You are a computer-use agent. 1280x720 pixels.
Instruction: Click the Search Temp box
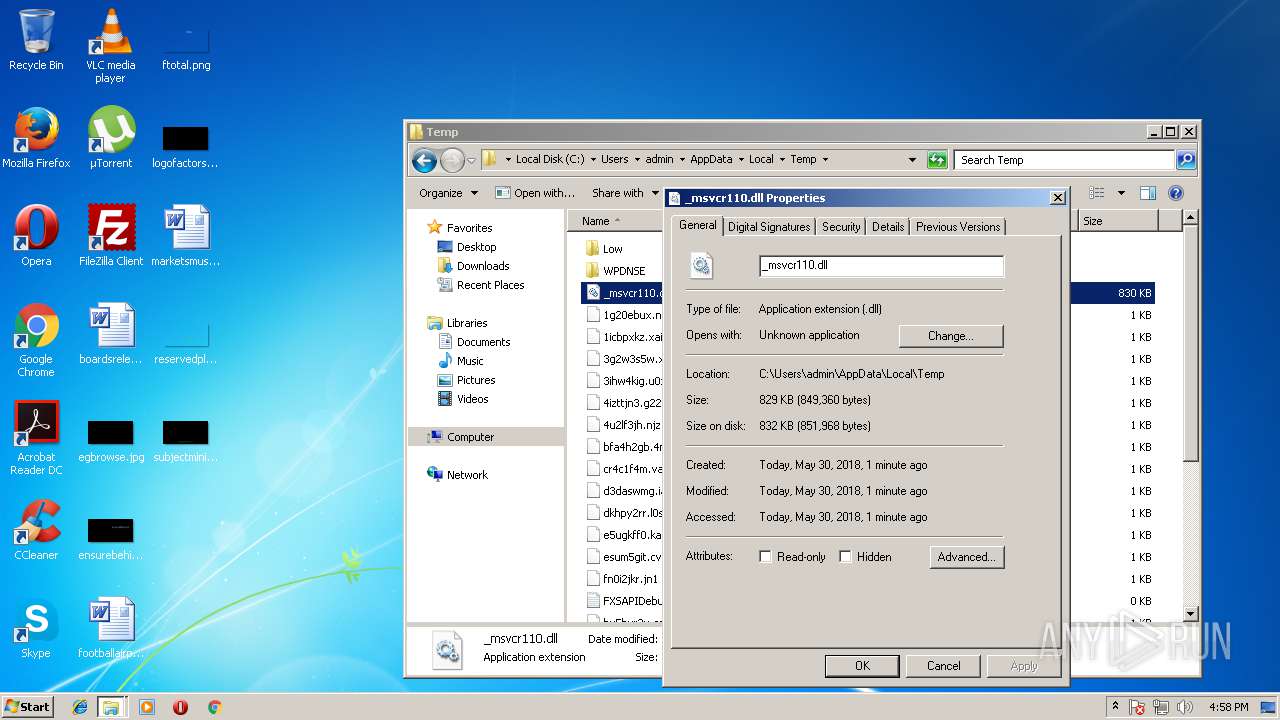1064,160
